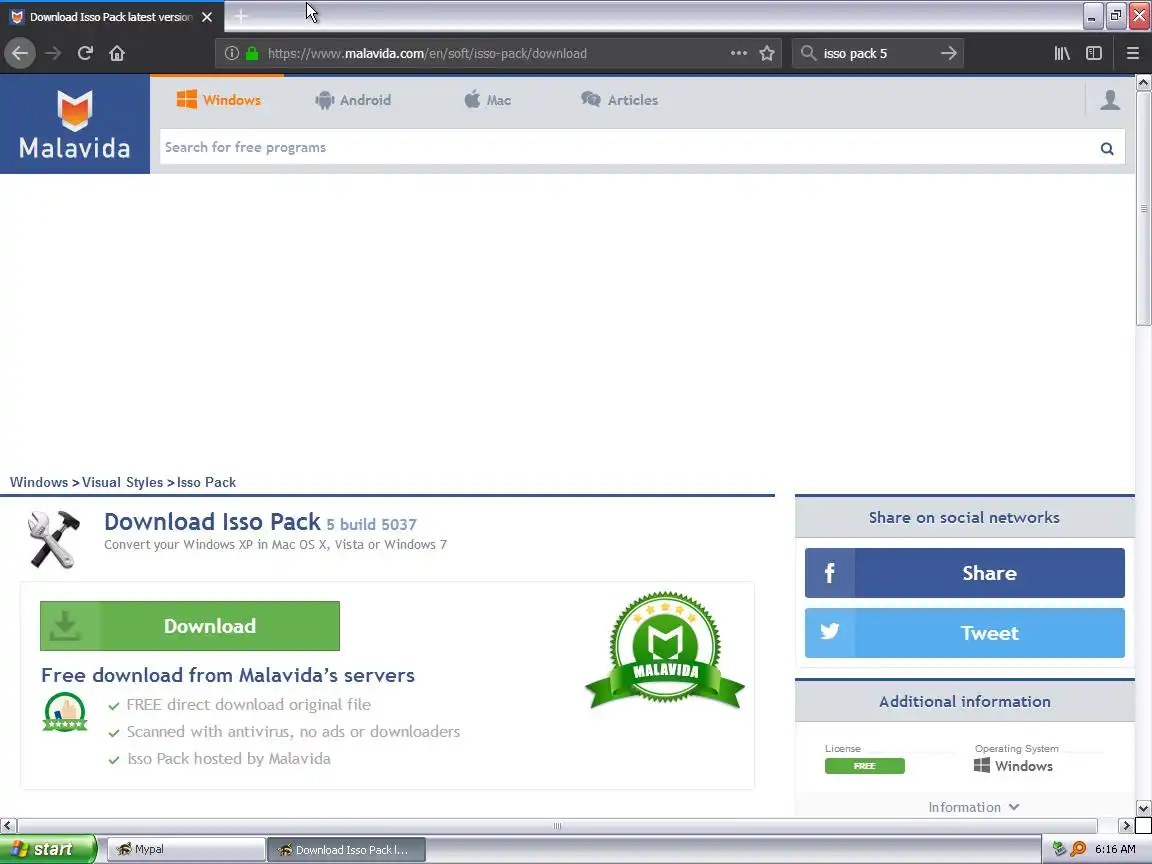Viewport: 1152px width, 864px height.
Task: Open the Library icon in toolbar
Action: pyautogui.click(x=1062, y=53)
